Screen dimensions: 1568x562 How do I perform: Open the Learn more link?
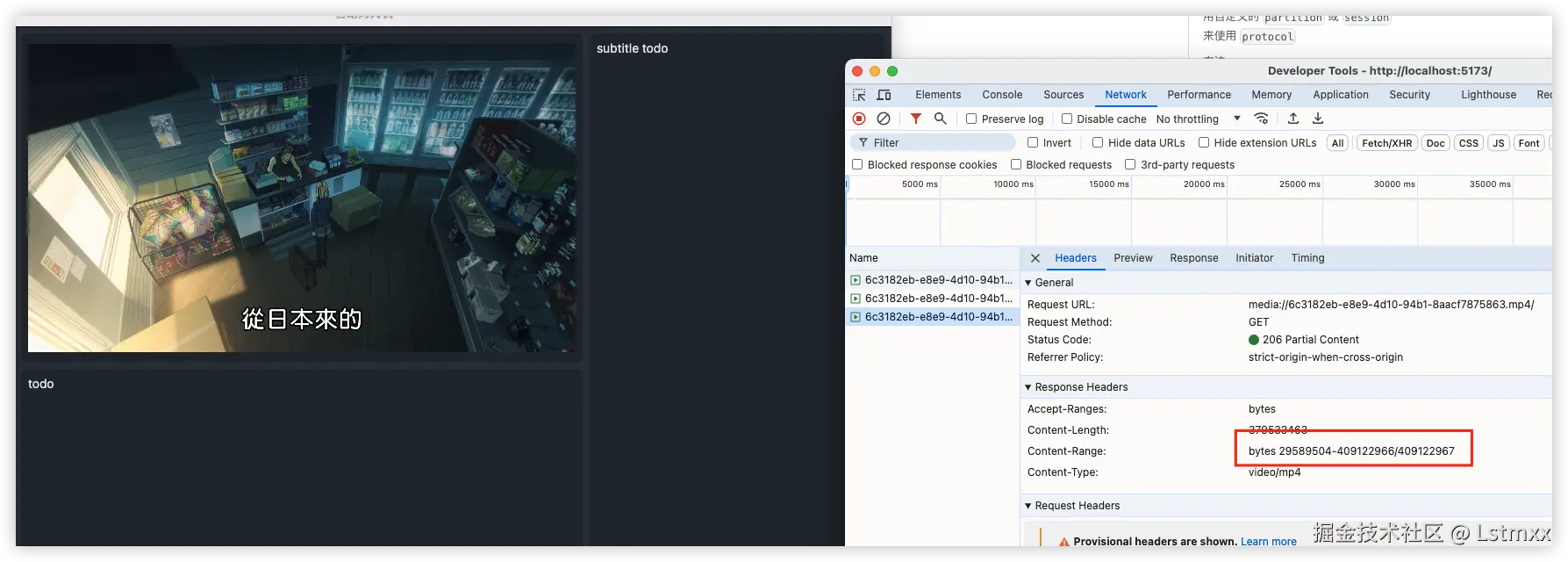1269,542
